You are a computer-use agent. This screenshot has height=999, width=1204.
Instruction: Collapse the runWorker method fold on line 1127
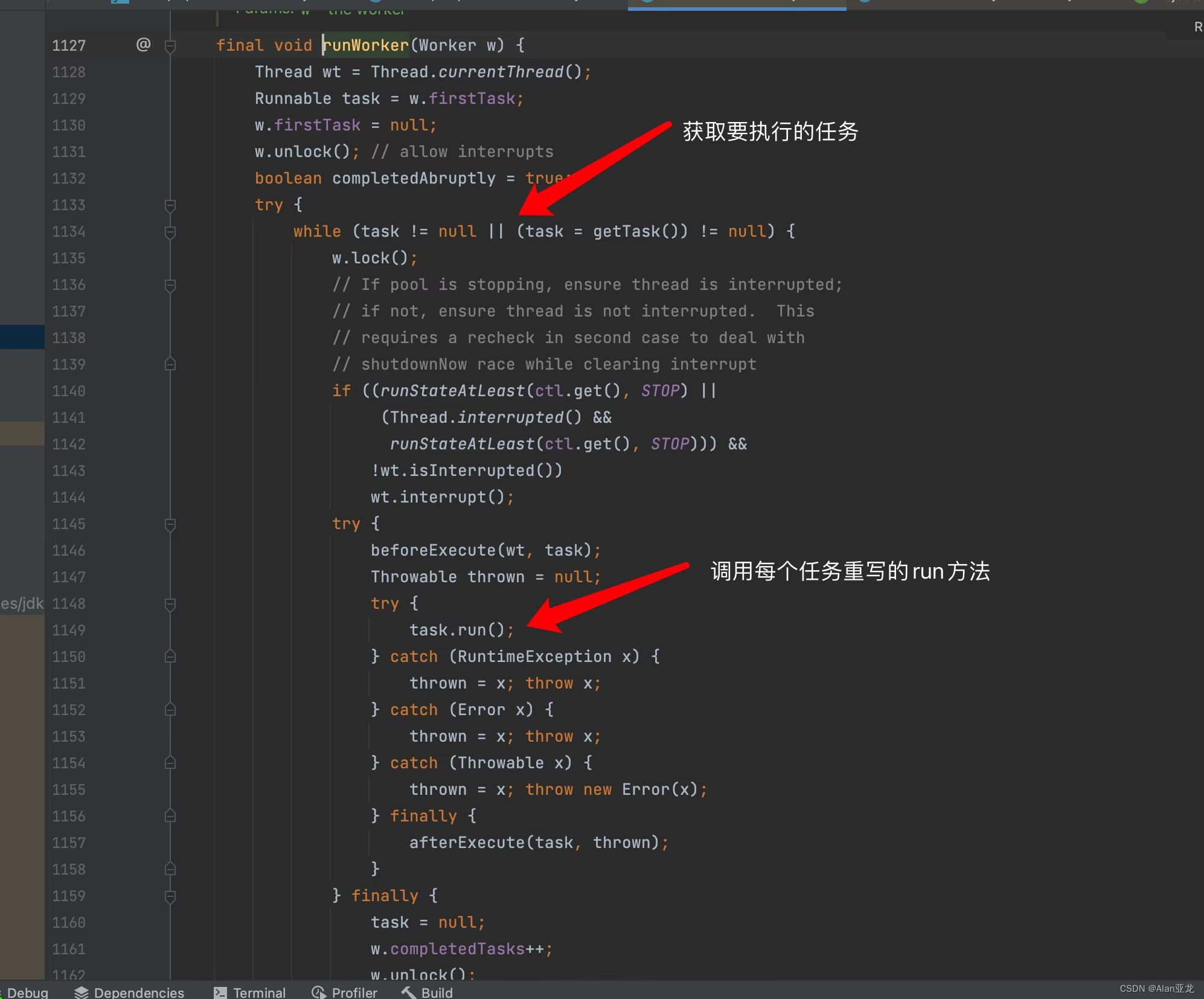click(x=170, y=46)
